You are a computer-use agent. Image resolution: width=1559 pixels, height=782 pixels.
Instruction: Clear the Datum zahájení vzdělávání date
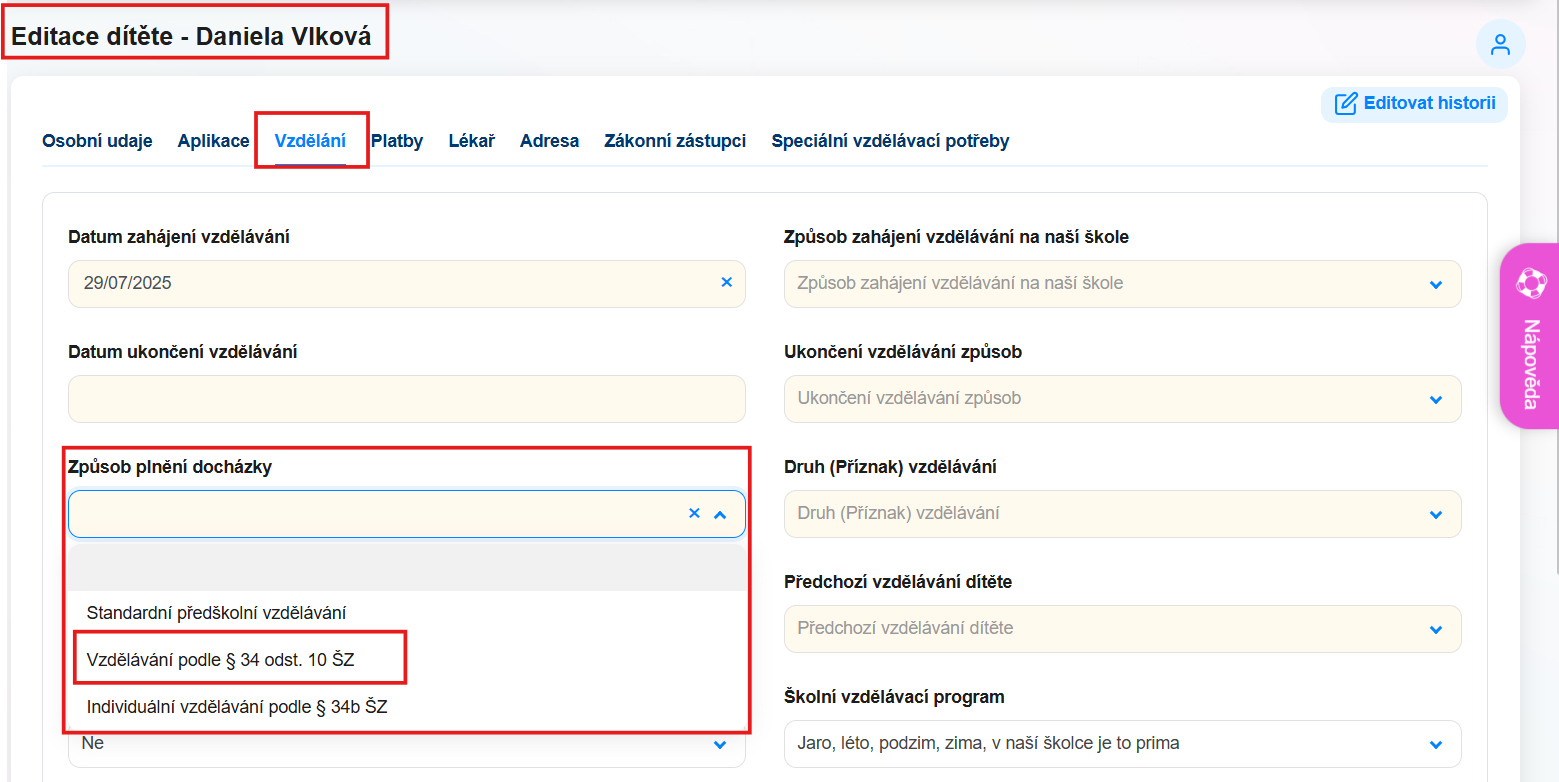727,283
